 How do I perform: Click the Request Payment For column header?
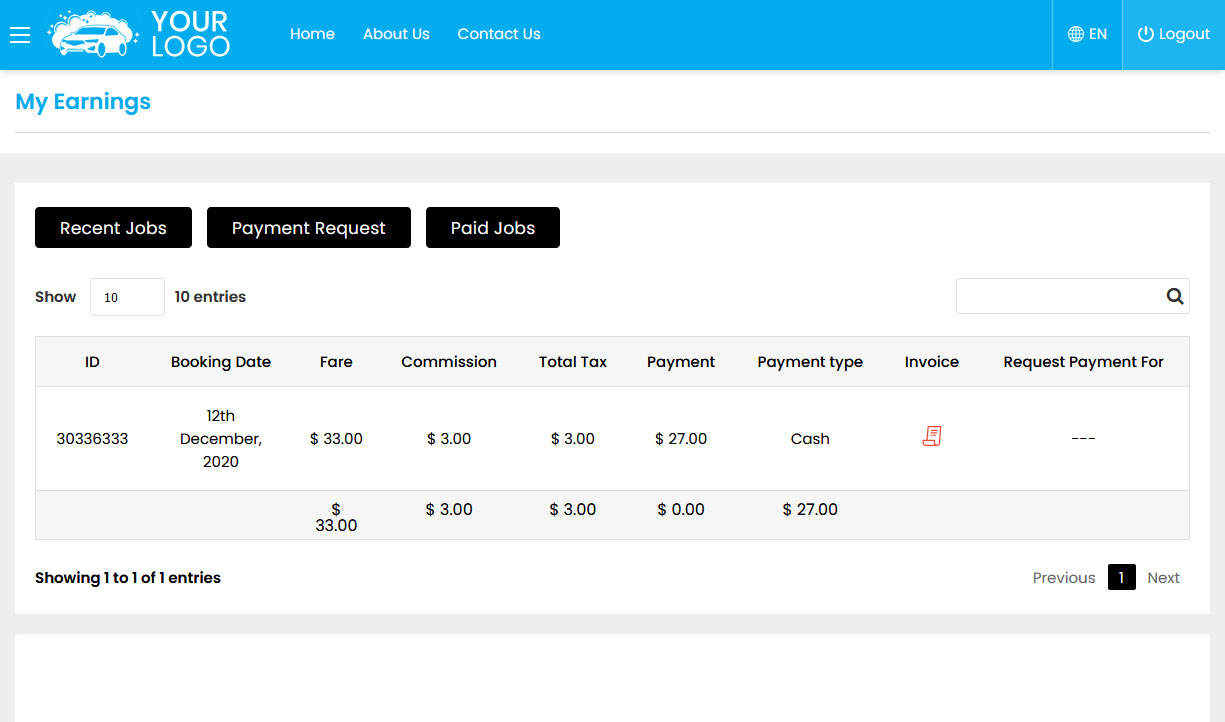1083,362
